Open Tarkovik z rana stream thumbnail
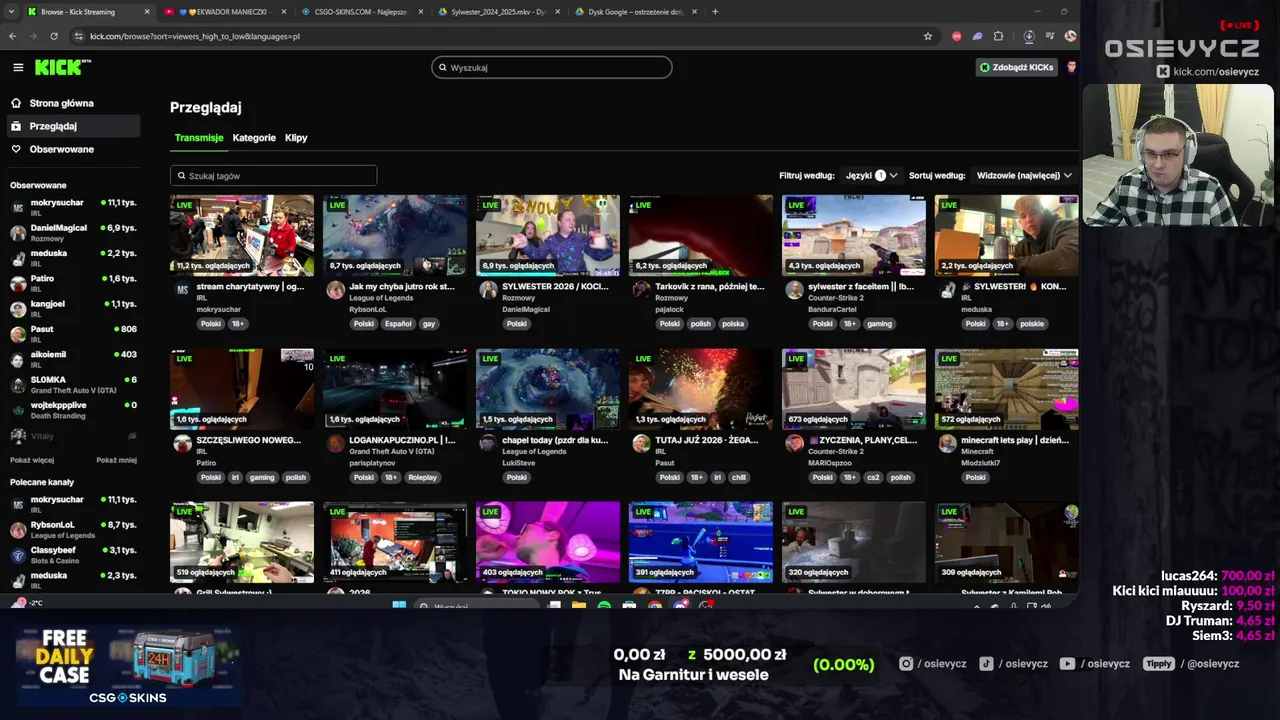This screenshot has width=1280, height=720. [701, 235]
